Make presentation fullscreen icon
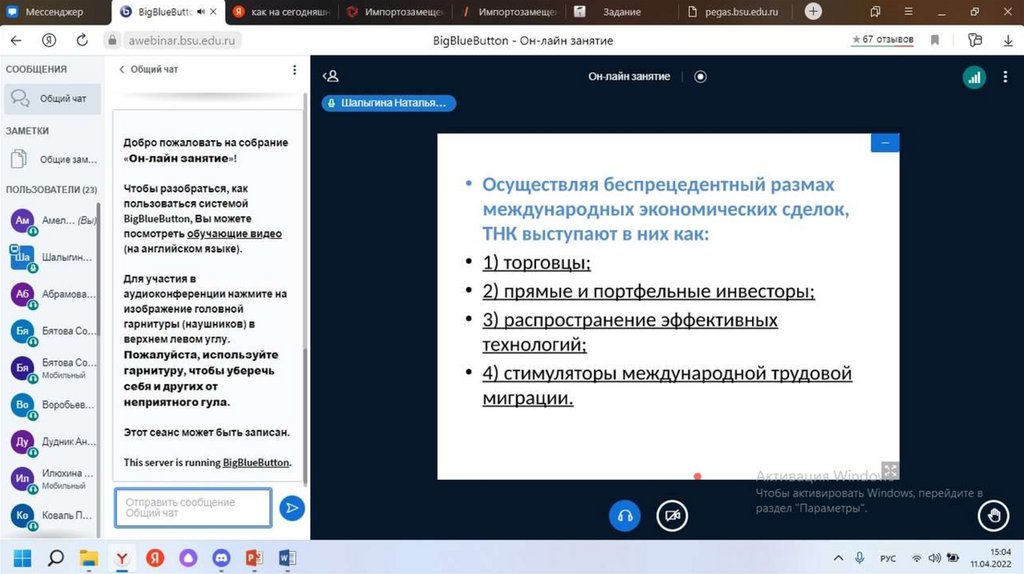The height and width of the screenshot is (574, 1024). pyautogui.click(x=889, y=470)
